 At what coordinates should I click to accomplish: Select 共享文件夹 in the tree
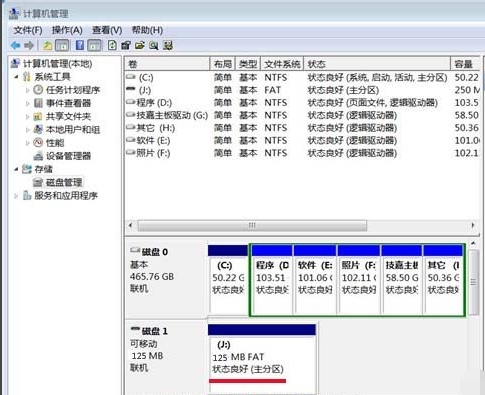click(x=68, y=116)
